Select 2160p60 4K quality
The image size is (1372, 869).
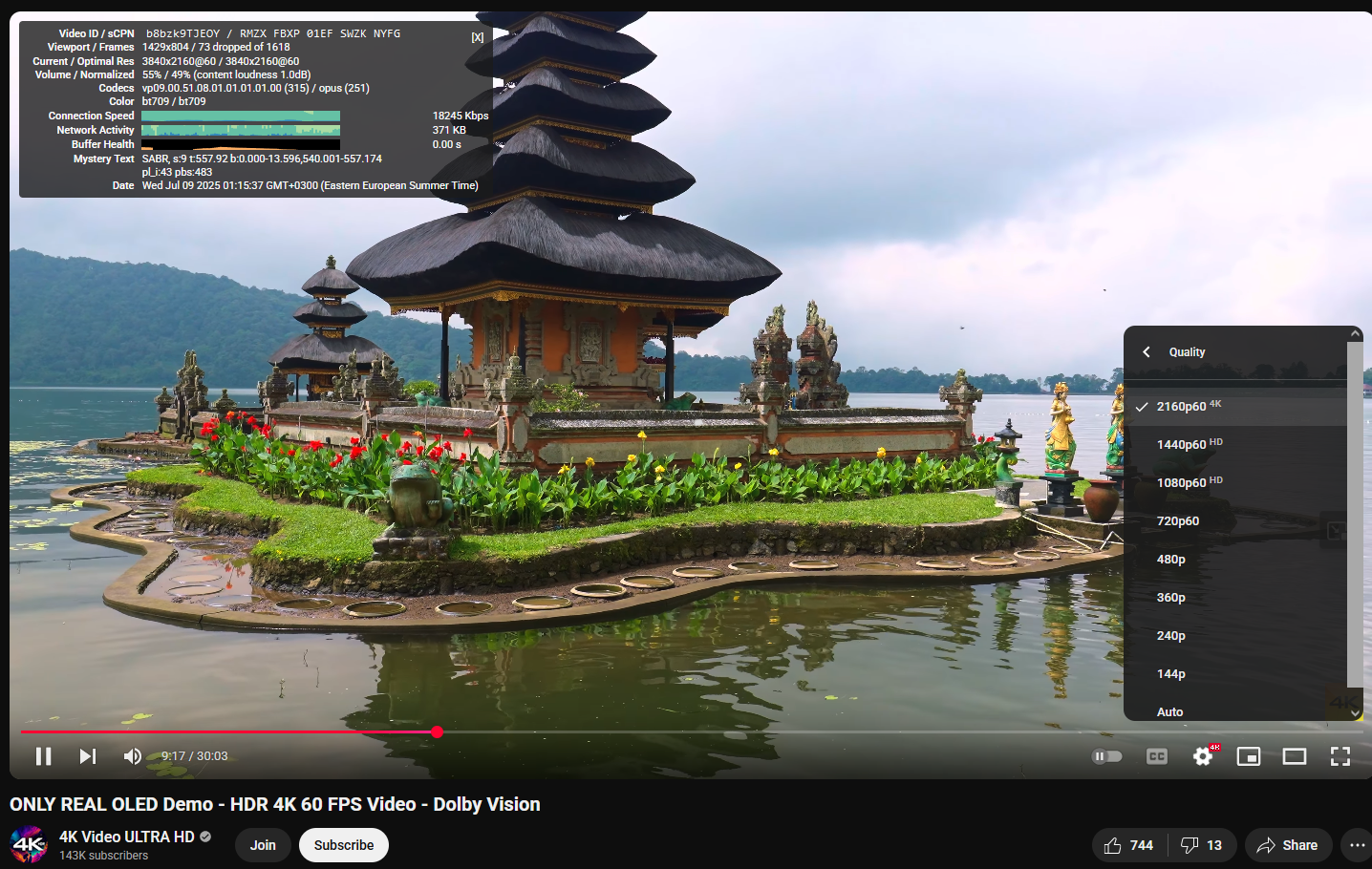pos(1235,407)
